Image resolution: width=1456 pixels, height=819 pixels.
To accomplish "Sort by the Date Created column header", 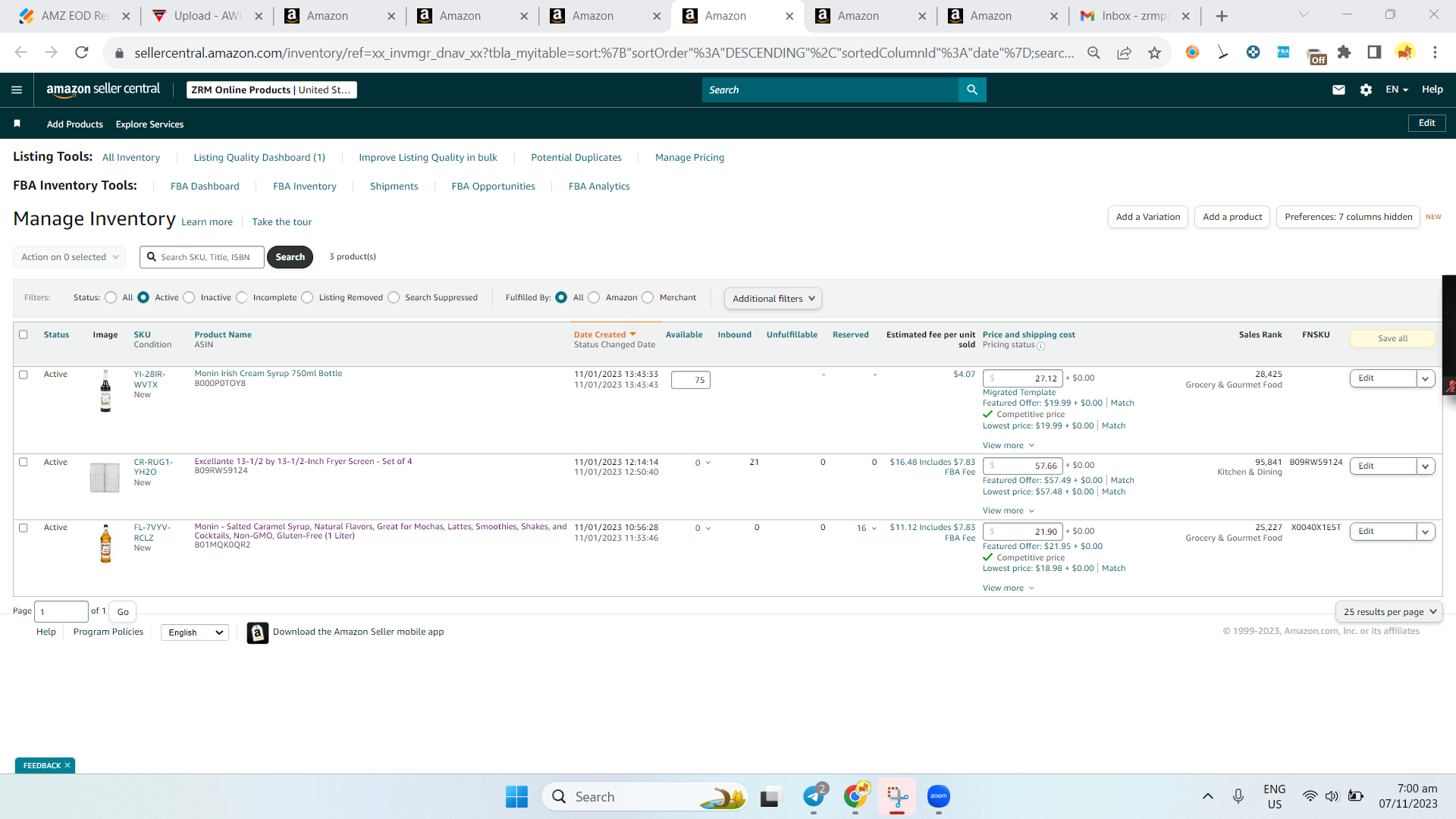I will click(x=604, y=334).
